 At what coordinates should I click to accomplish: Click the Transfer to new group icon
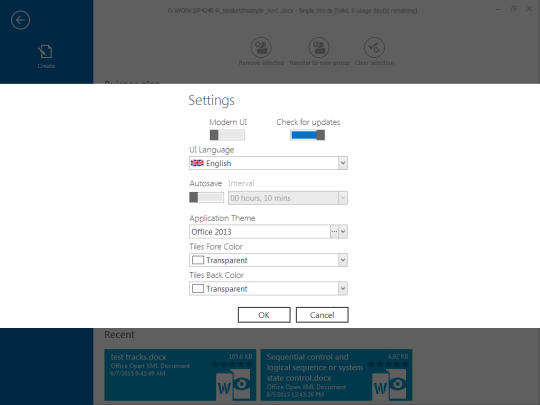pyautogui.click(x=319, y=48)
